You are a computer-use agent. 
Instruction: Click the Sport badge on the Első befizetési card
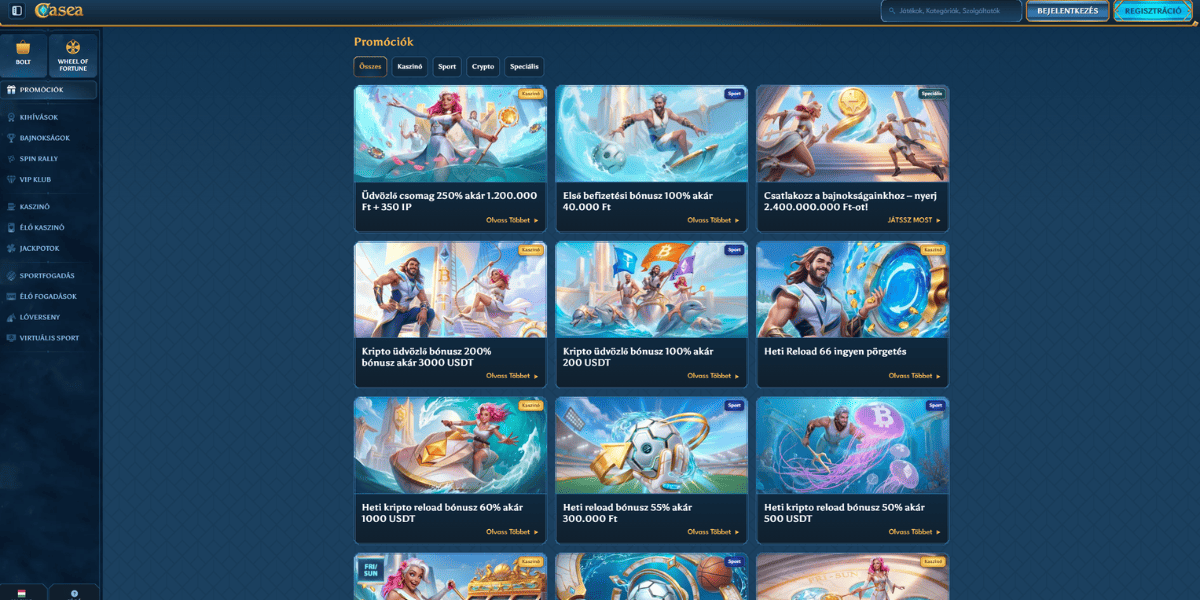coord(734,94)
